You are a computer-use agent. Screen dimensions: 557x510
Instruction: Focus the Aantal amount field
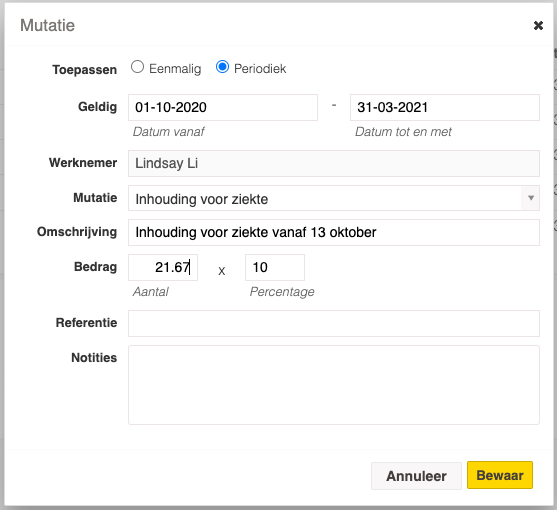163,267
